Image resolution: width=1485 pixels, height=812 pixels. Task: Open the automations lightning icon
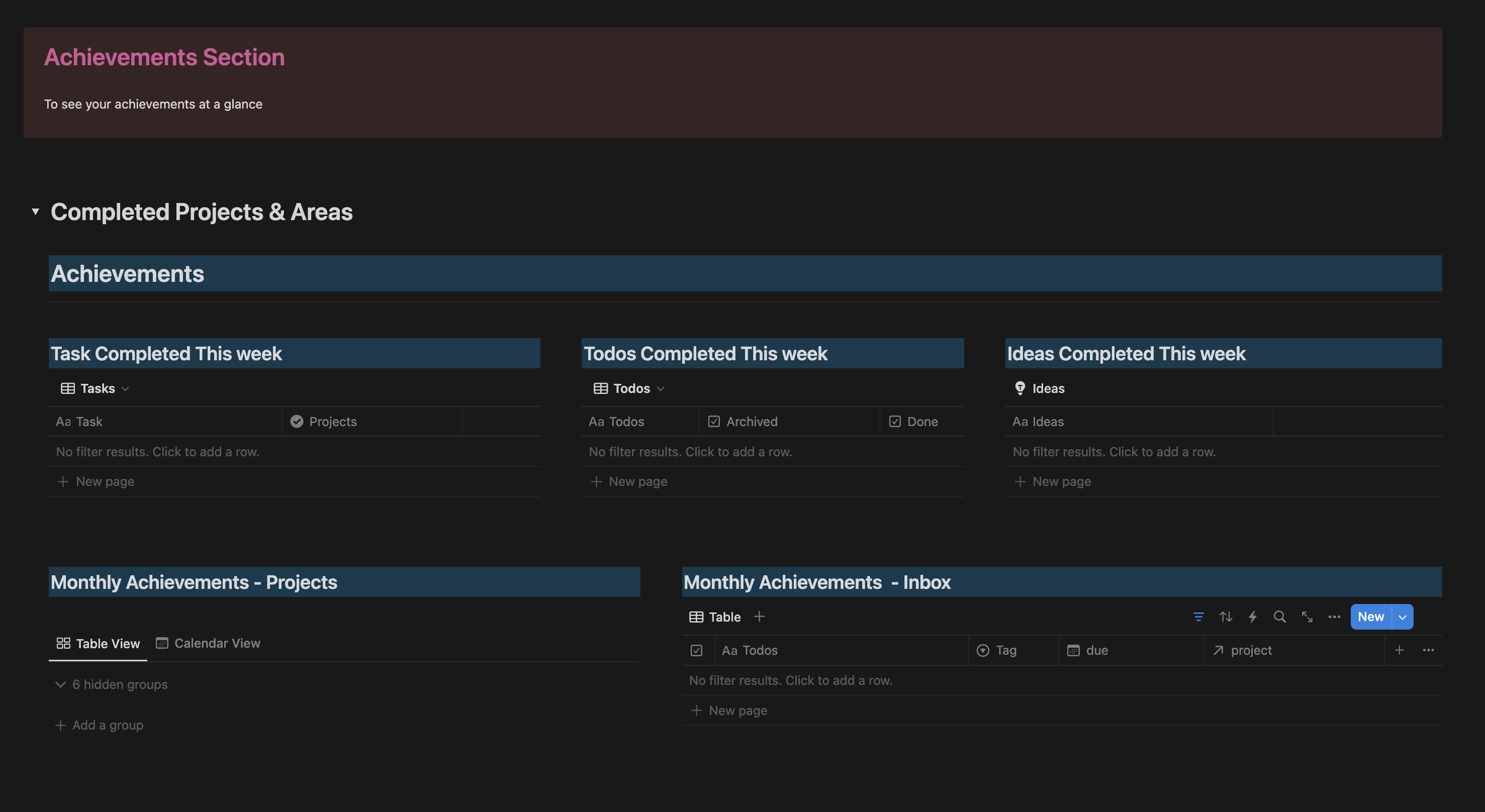tap(1253, 617)
